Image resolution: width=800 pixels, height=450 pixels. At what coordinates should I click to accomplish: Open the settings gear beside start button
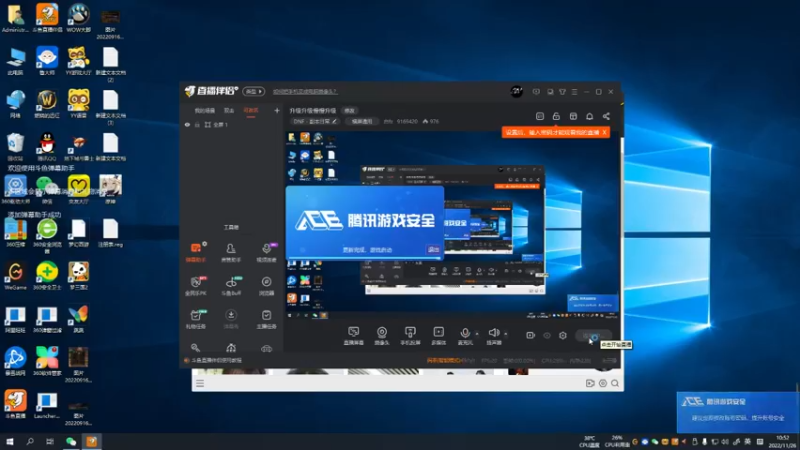(563, 335)
